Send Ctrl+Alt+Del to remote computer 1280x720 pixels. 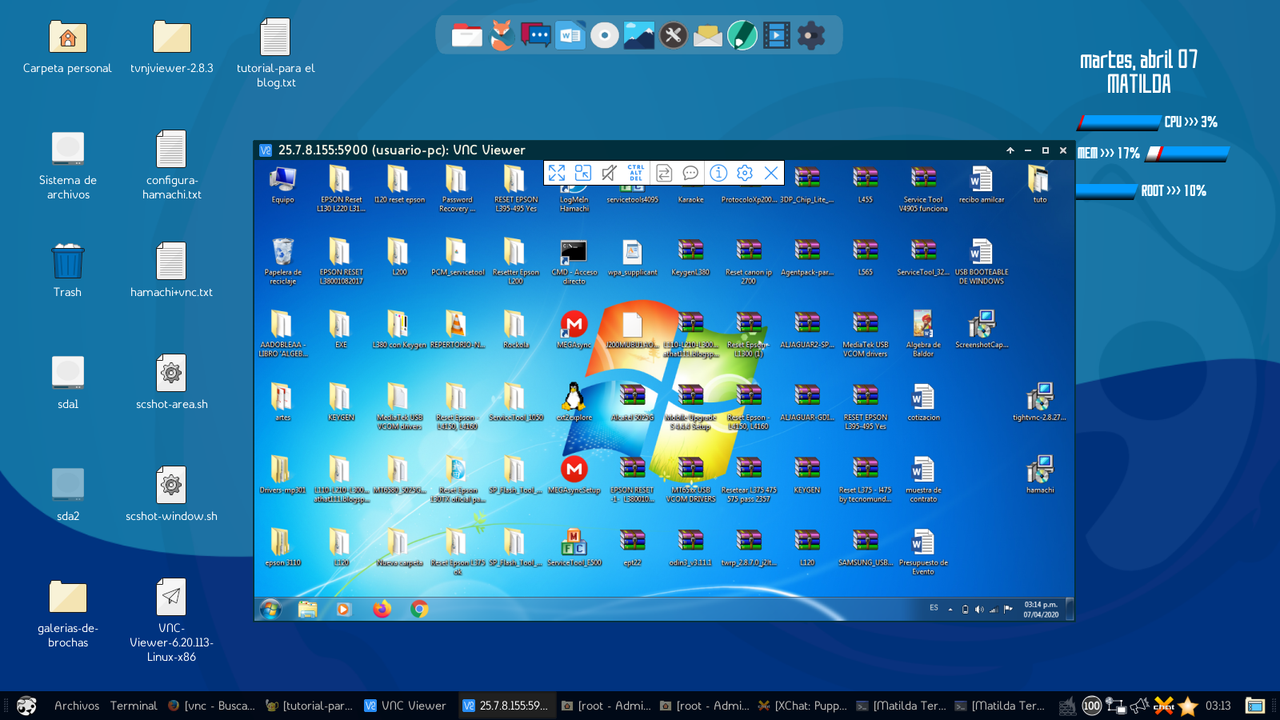click(x=635, y=173)
